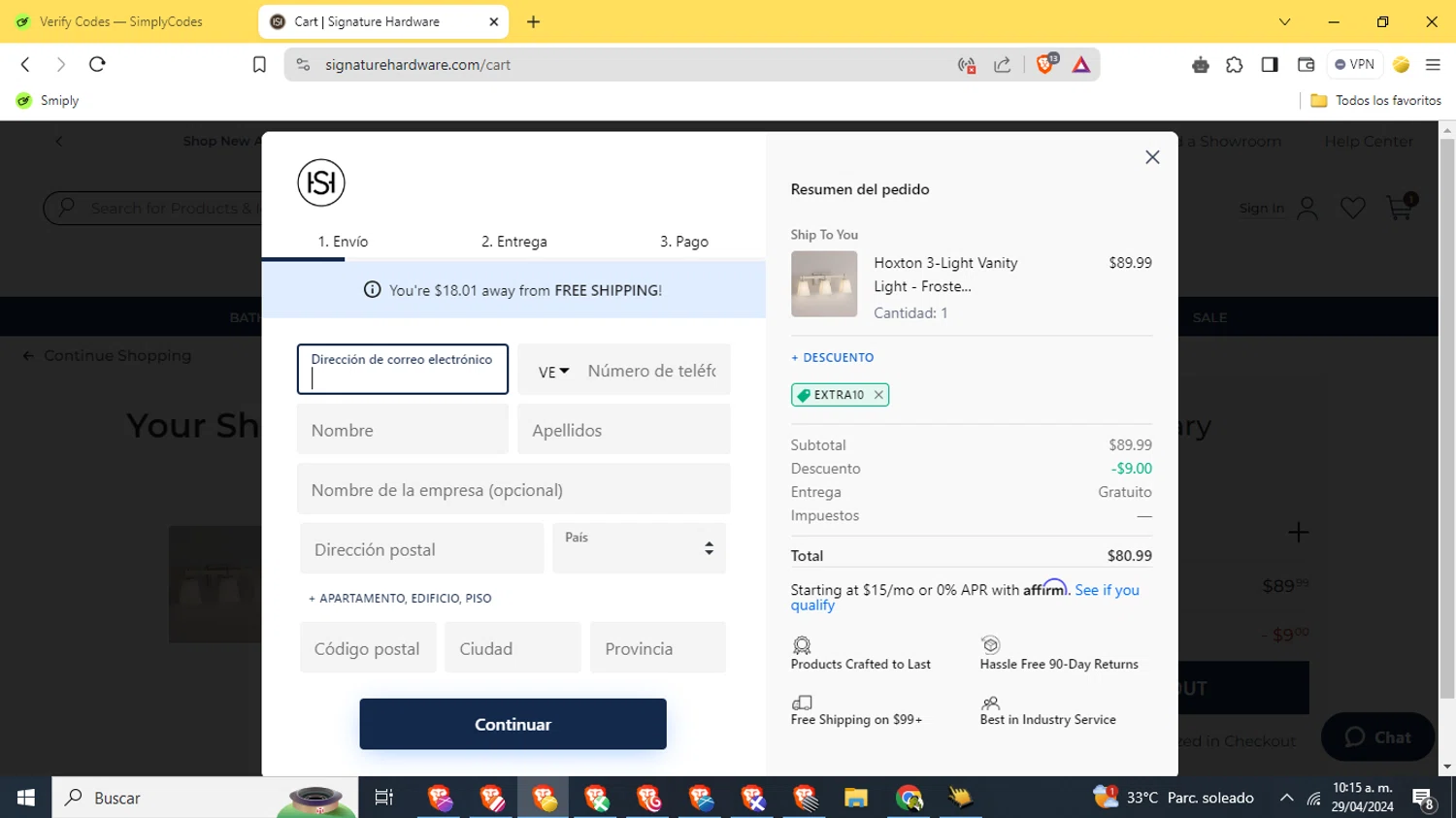Select the 3. Pago step tab
The height and width of the screenshot is (818, 1456).
[684, 242]
